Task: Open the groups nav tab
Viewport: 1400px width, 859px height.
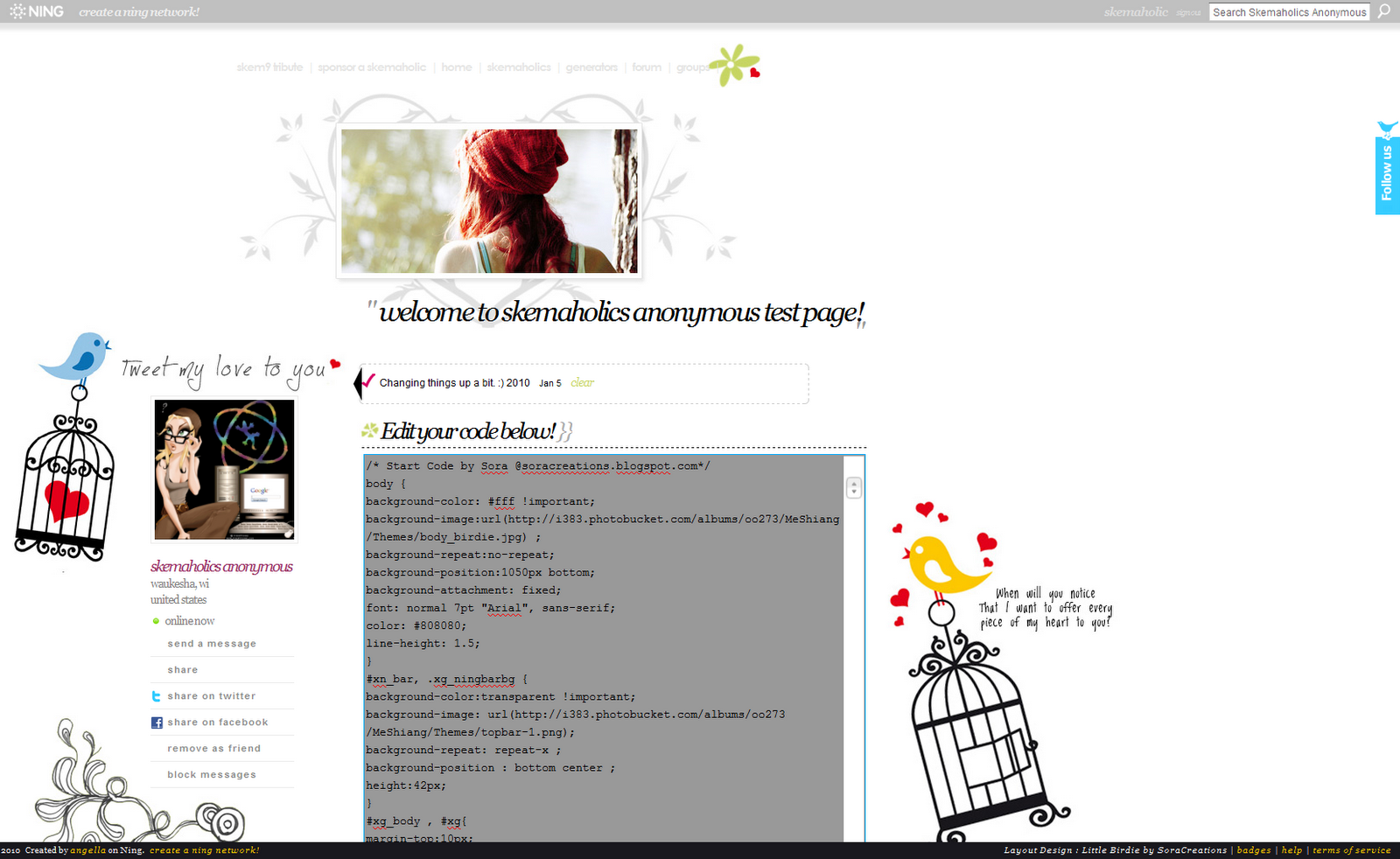Action: 693,67
